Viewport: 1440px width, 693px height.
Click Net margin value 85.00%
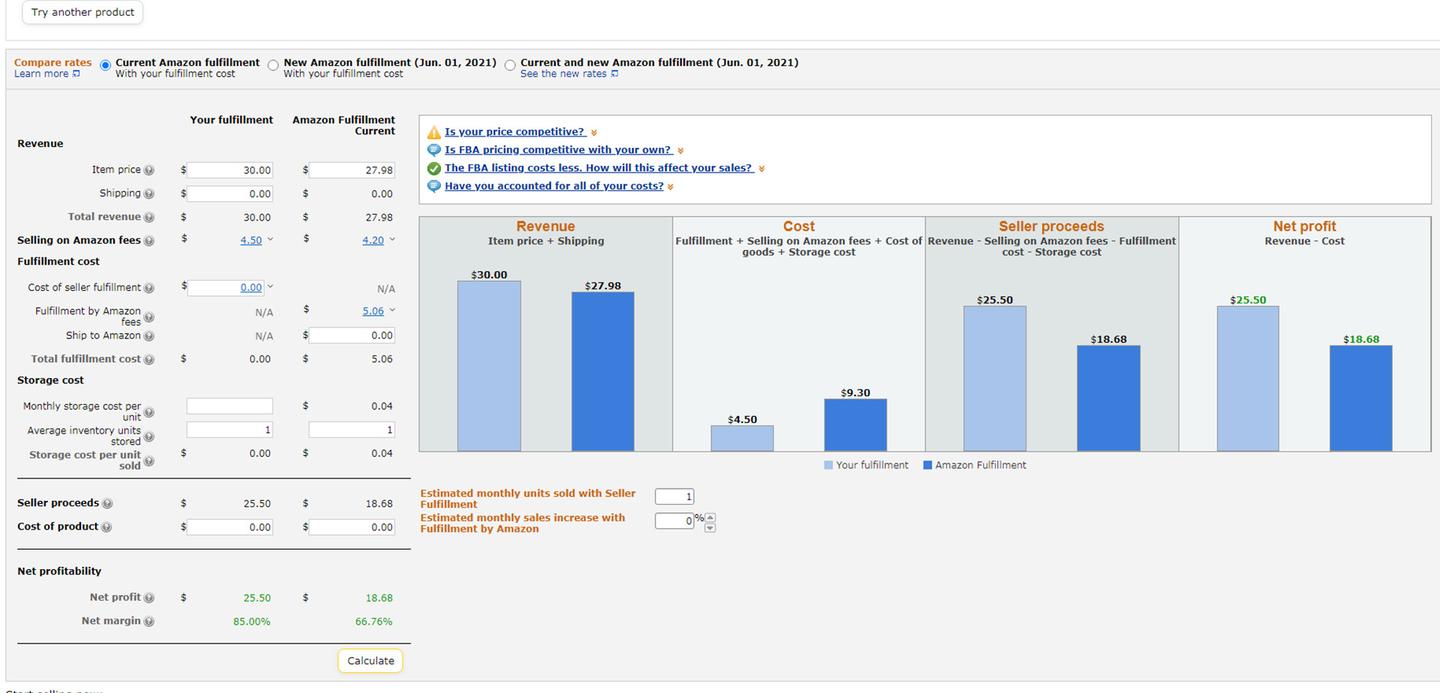(x=251, y=622)
